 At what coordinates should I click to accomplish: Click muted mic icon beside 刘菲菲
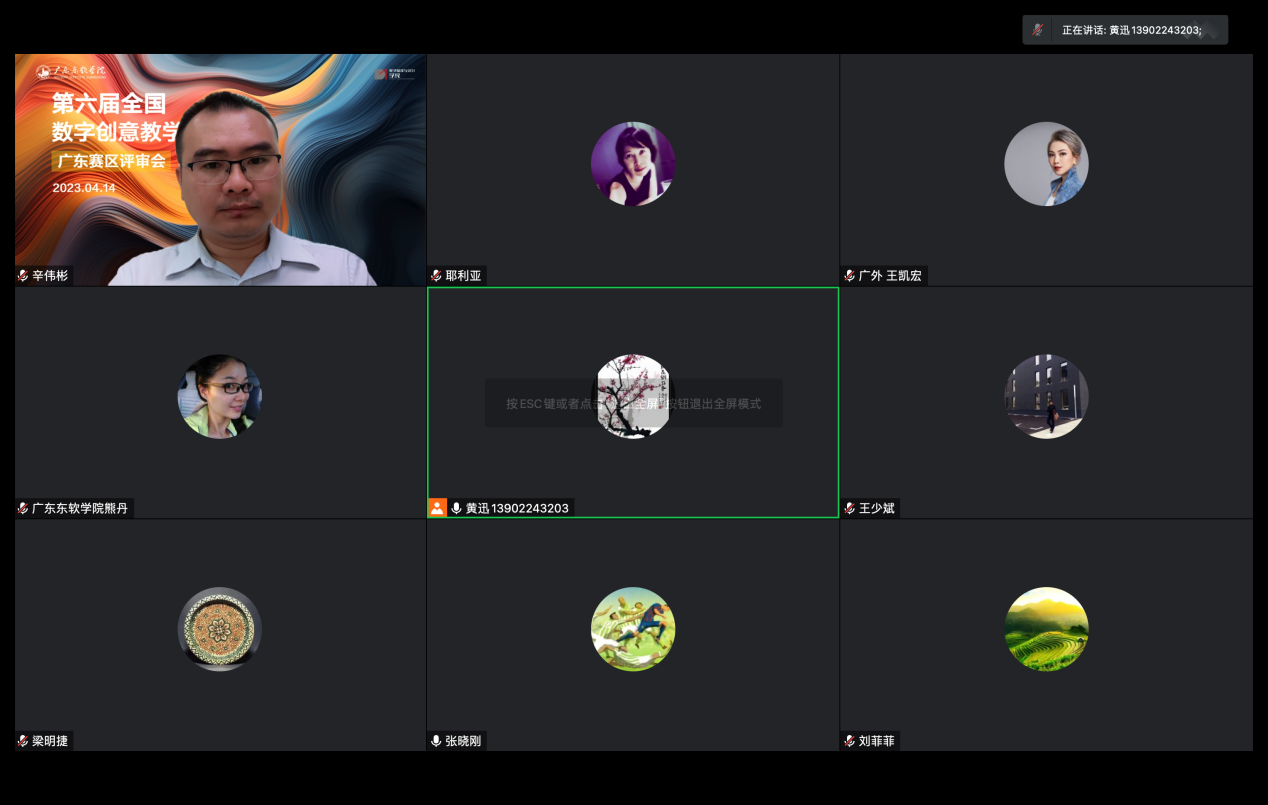click(849, 741)
